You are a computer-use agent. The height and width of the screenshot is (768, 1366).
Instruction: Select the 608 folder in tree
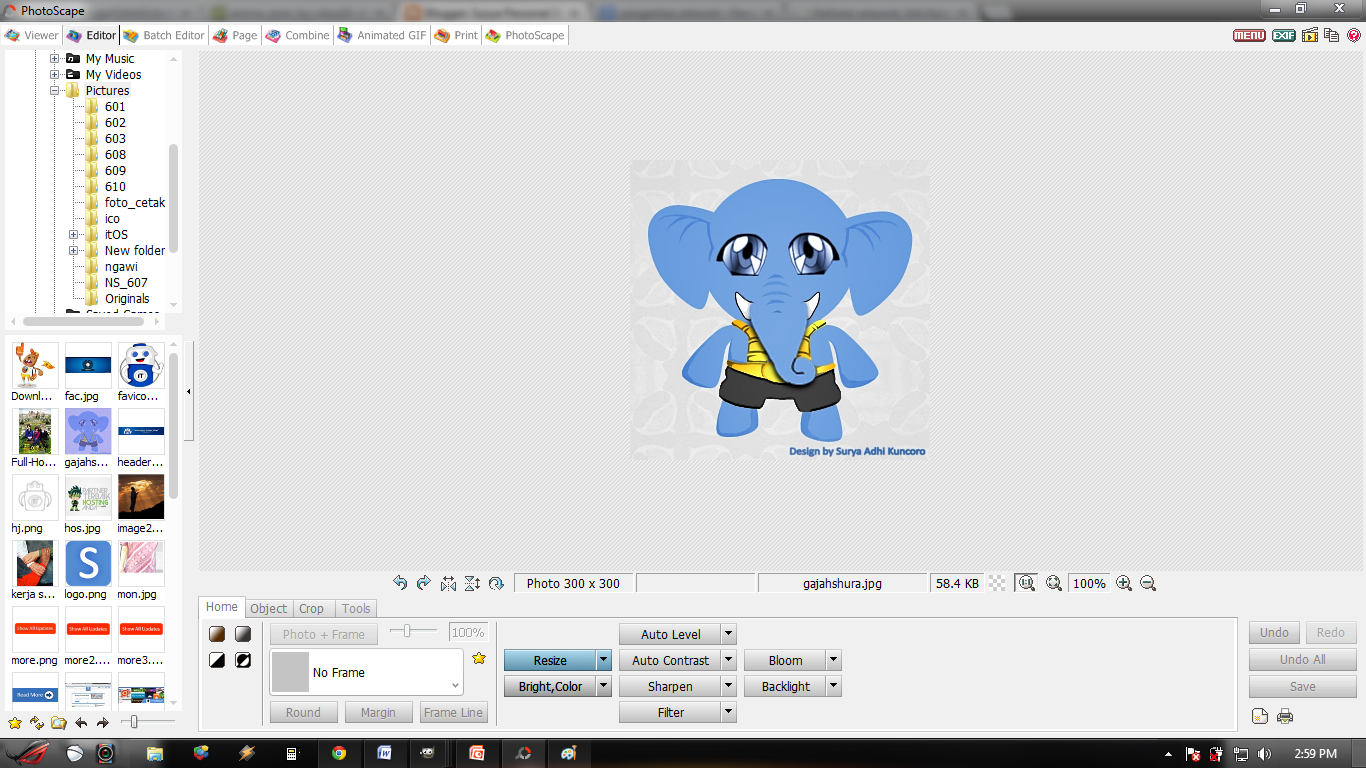coord(115,154)
